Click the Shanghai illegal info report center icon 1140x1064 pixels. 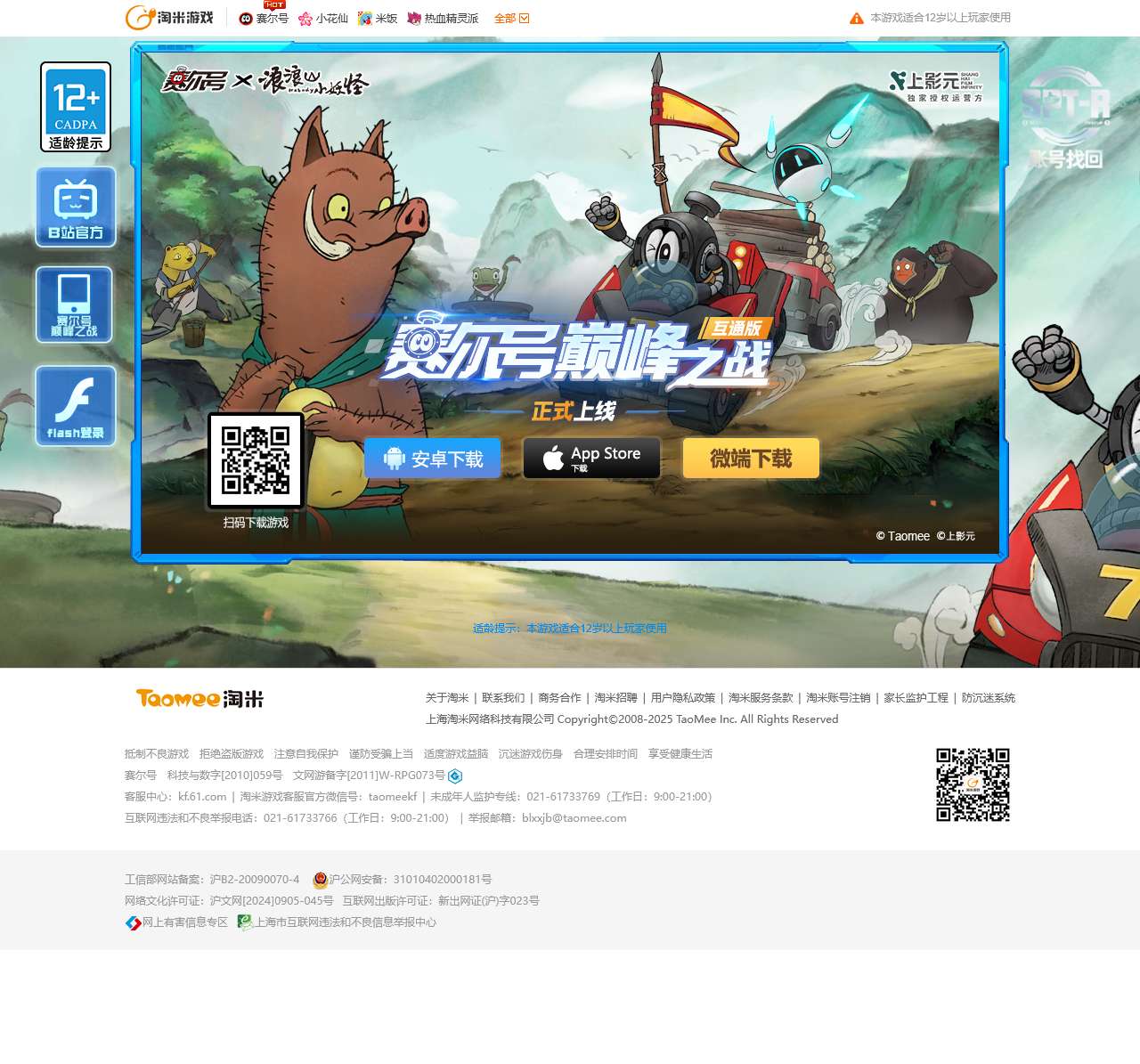(245, 922)
